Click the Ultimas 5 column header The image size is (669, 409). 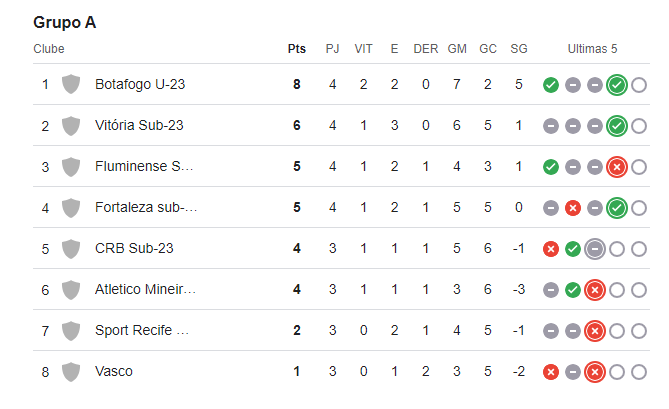(x=592, y=49)
